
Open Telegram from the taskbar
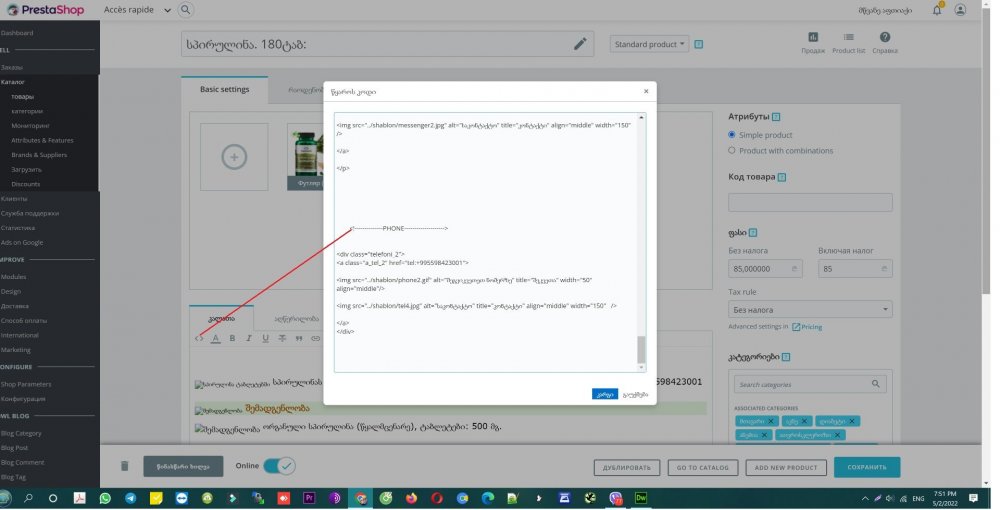pyautogui.click(x=130, y=499)
